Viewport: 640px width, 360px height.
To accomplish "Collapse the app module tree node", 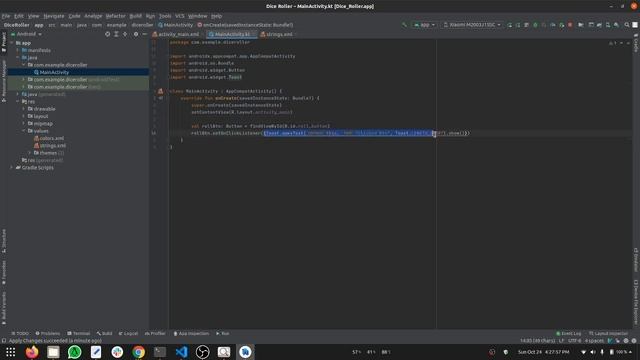I will tap(12, 43).
